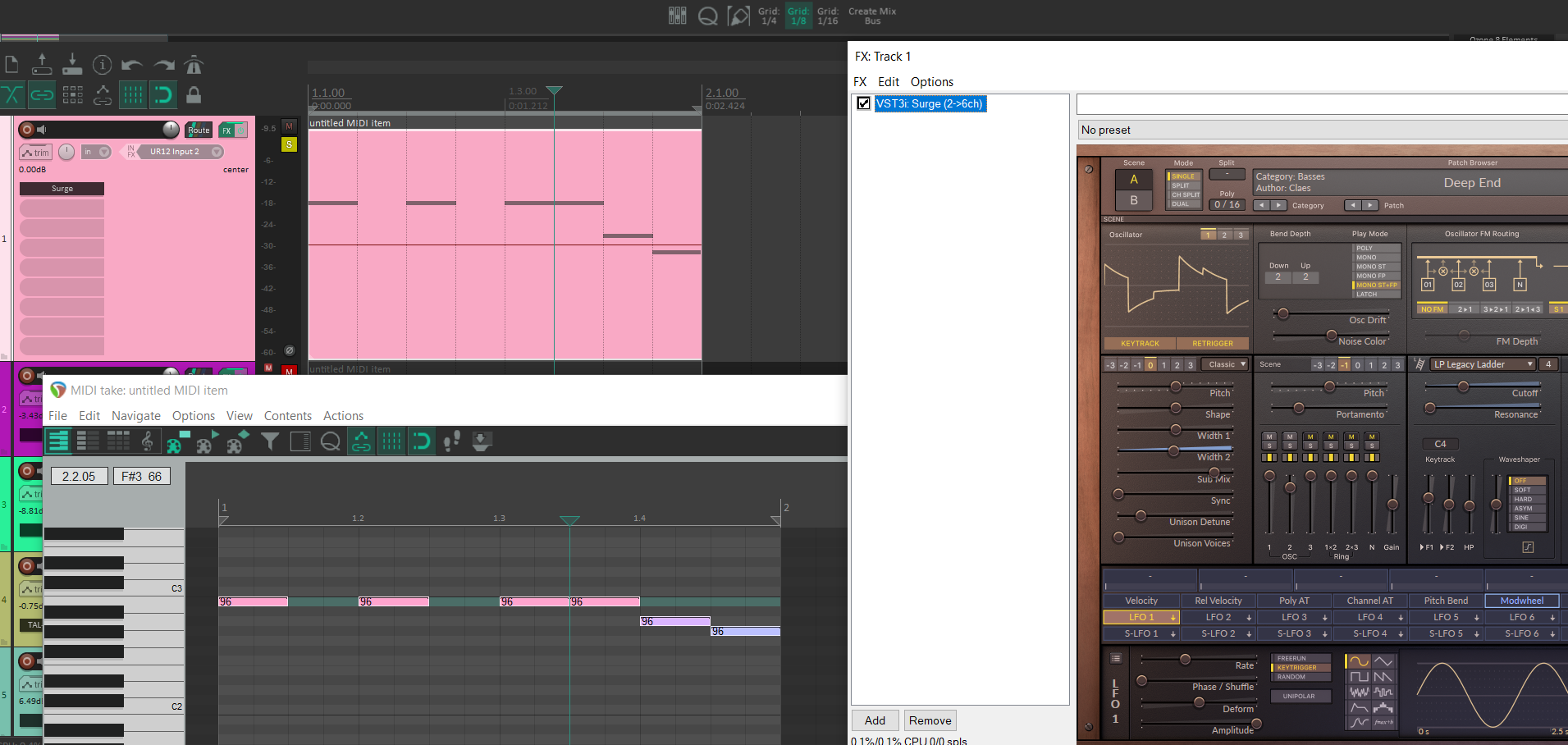Open the LP Legacy Ladder filter dropdown
The width and height of the screenshot is (1568, 745).
(x=1483, y=364)
